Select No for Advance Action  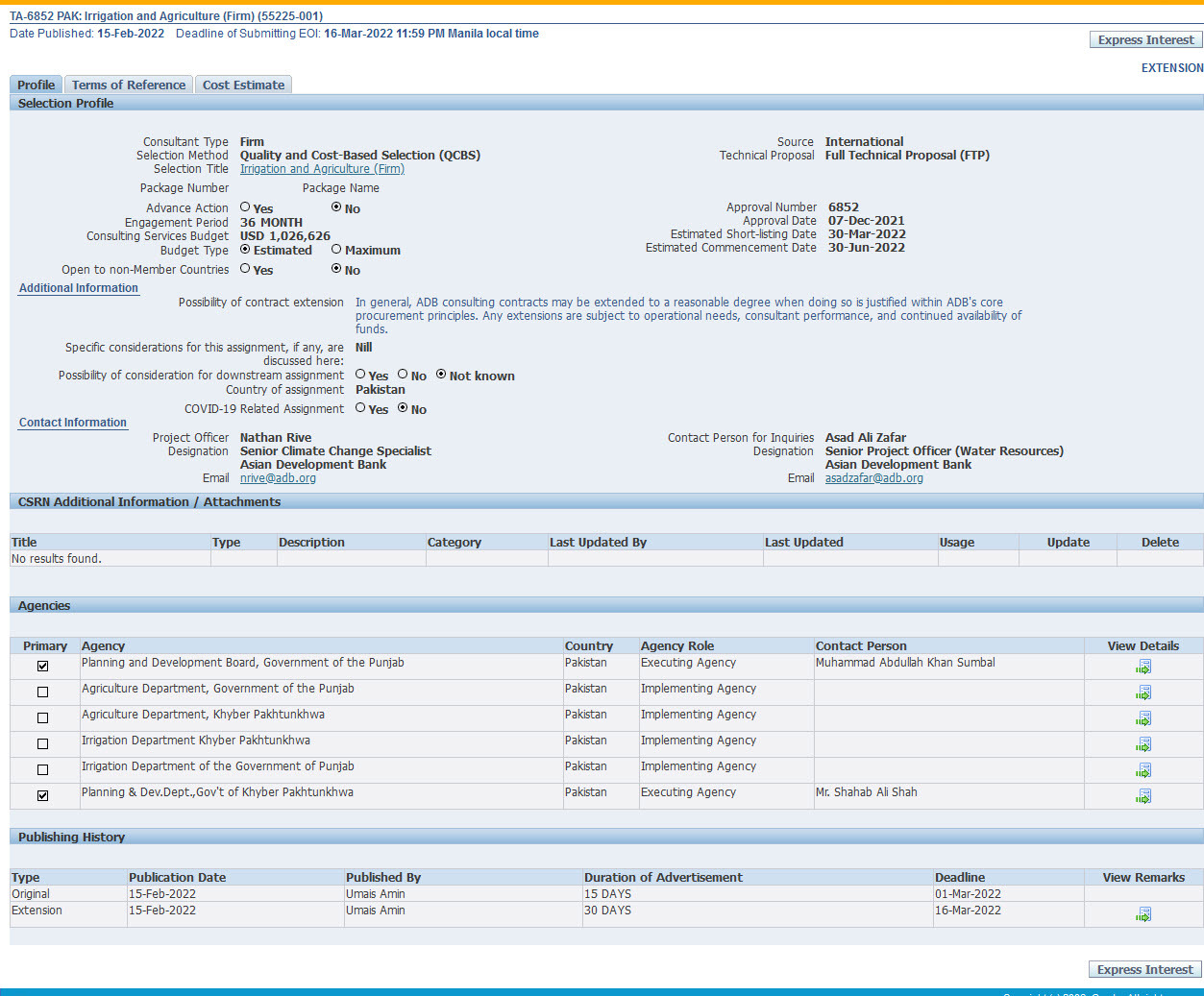pyautogui.click(x=336, y=206)
